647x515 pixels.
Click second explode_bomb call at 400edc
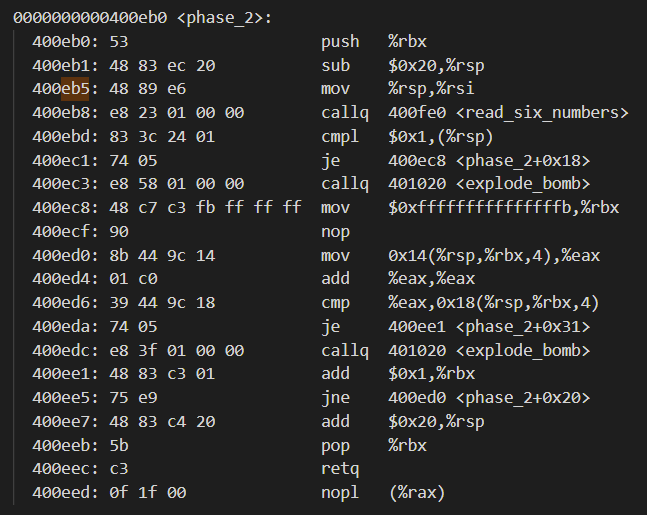pos(456,351)
